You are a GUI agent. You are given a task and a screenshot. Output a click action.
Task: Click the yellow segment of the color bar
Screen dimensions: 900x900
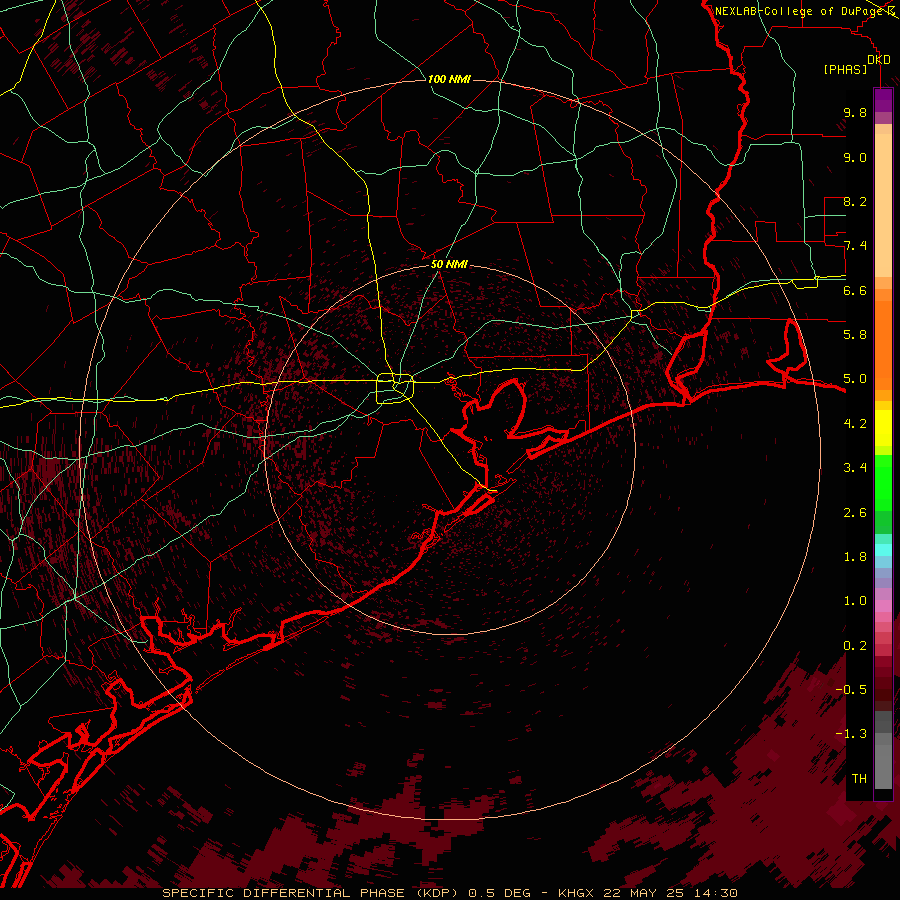(883, 428)
